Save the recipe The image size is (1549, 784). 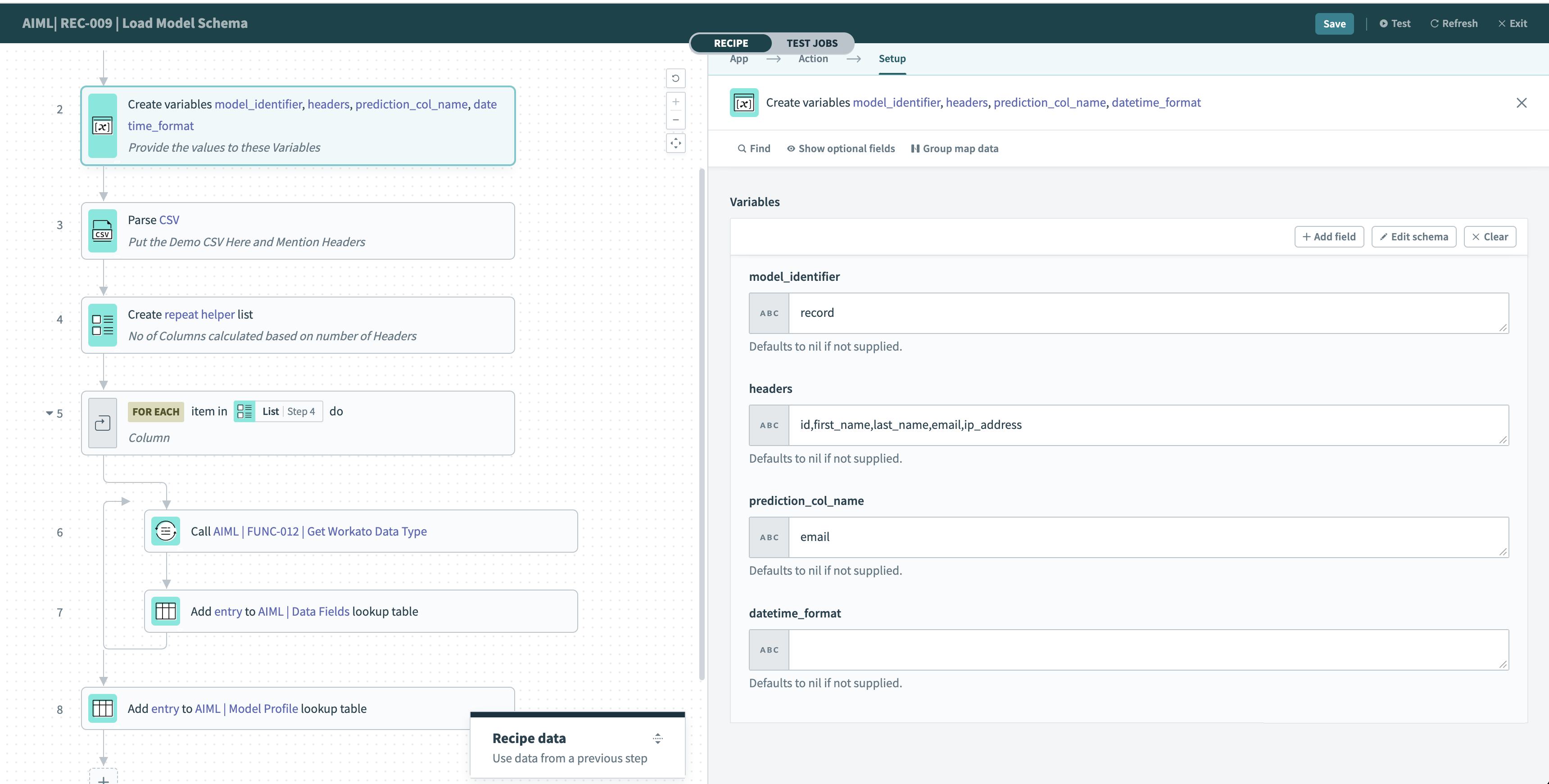[x=1334, y=23]
